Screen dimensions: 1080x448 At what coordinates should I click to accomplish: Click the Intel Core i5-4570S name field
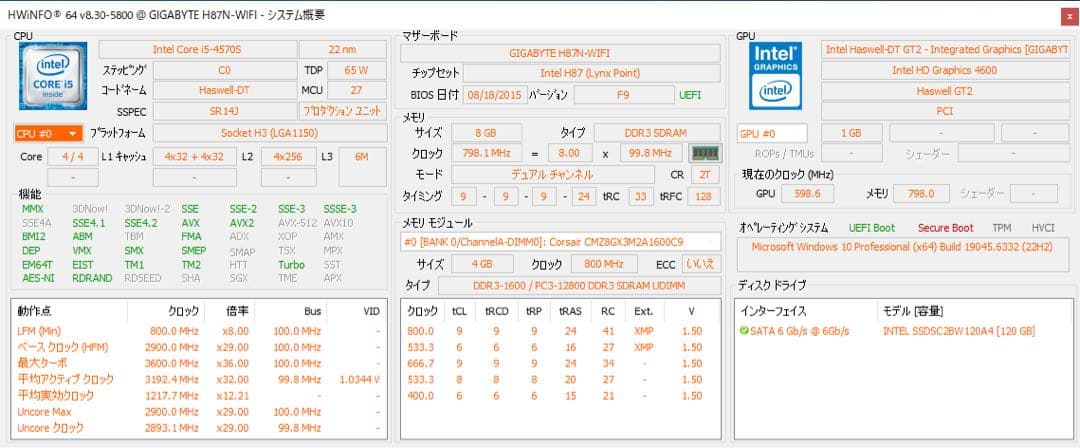click(198, 50)
